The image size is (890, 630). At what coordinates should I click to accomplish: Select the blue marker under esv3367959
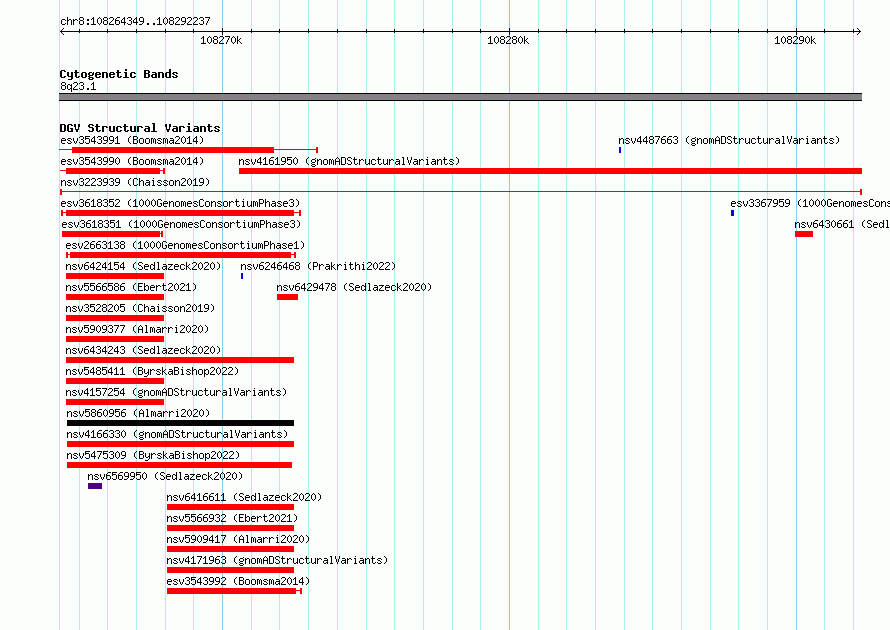732,213
